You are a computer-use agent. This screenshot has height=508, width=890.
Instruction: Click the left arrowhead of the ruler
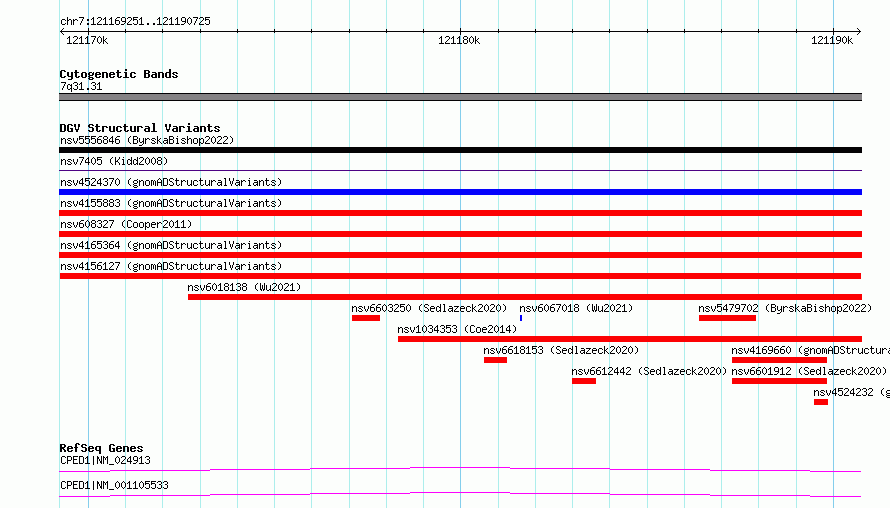pyautogui.click(x=62, y=32)
